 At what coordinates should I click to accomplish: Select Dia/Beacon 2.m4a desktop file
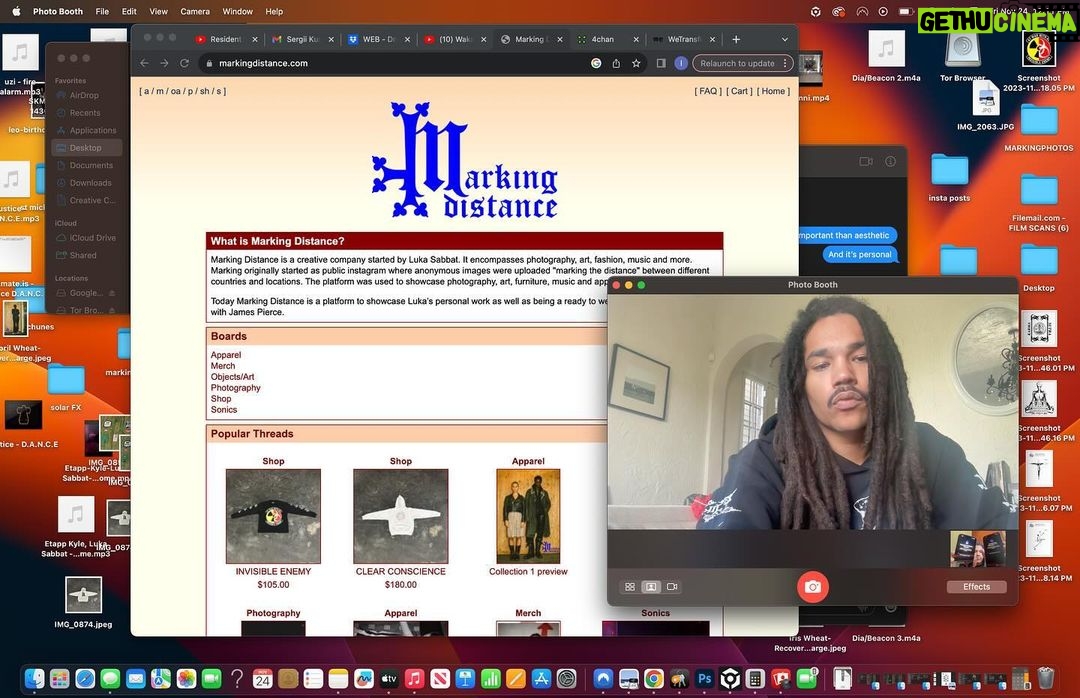886,57
